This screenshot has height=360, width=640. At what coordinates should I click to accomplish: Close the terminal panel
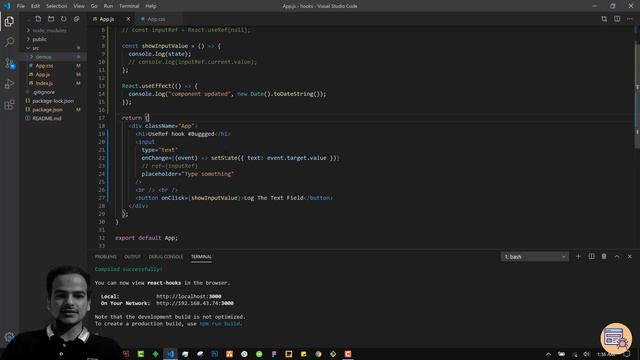click(x=630, y=256)
